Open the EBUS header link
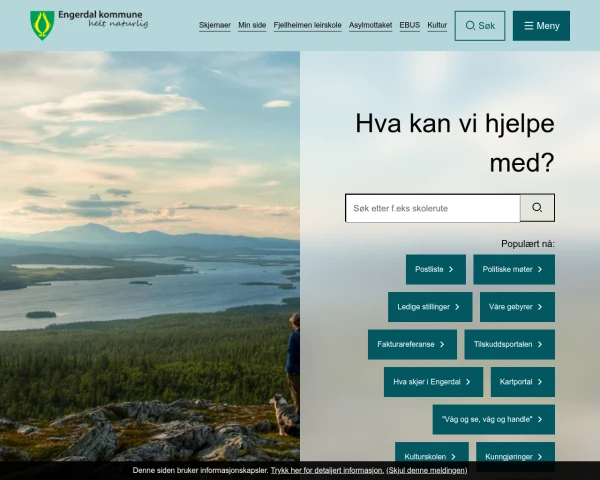Image resolution: width=600 pixels, height=480 pixels. pyautogui.click(x=409, y=25)
